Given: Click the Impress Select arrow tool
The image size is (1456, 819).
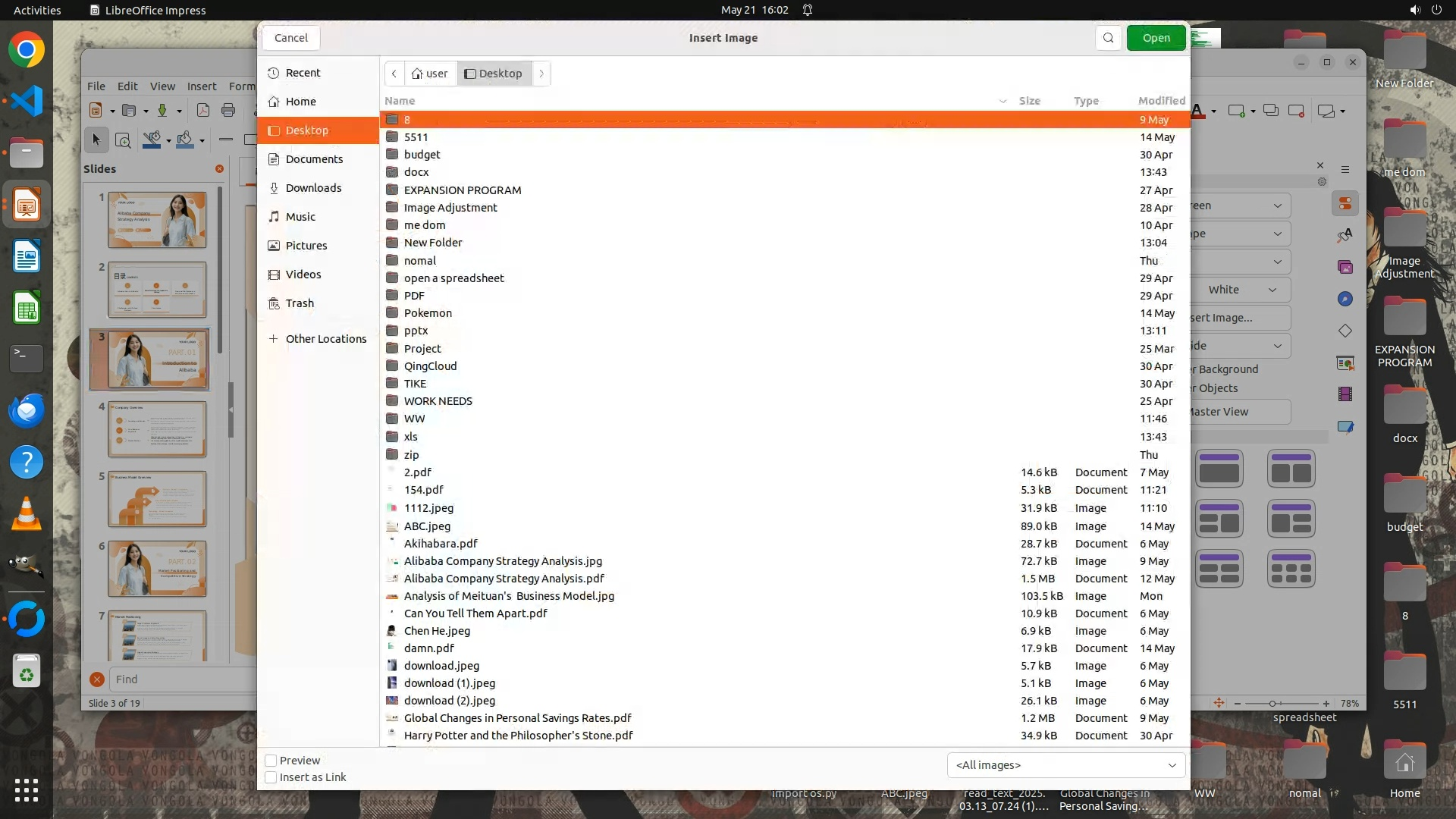Looking at the screenshot, I should point(96,140).
